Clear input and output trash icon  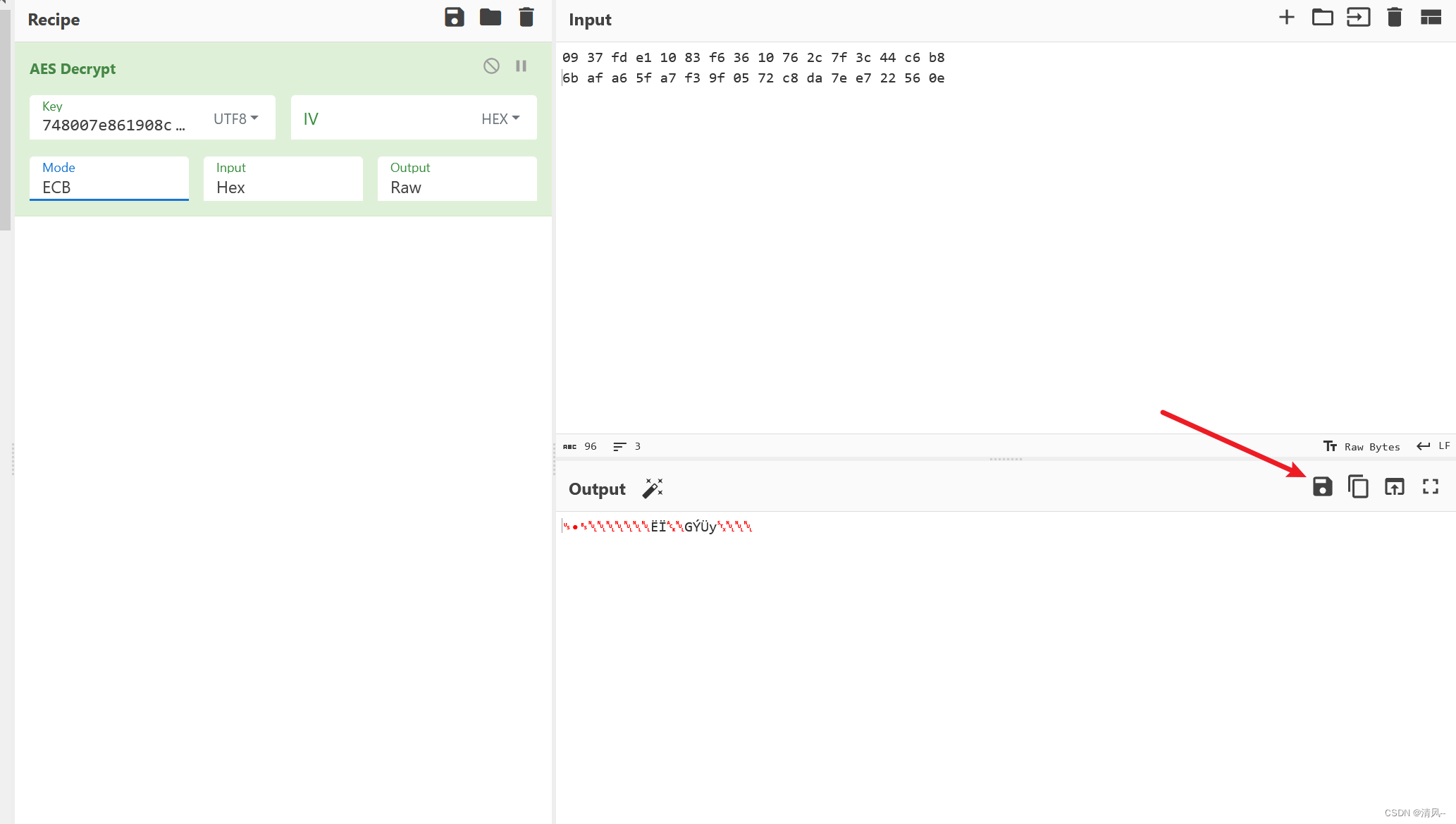(1395, 18)
